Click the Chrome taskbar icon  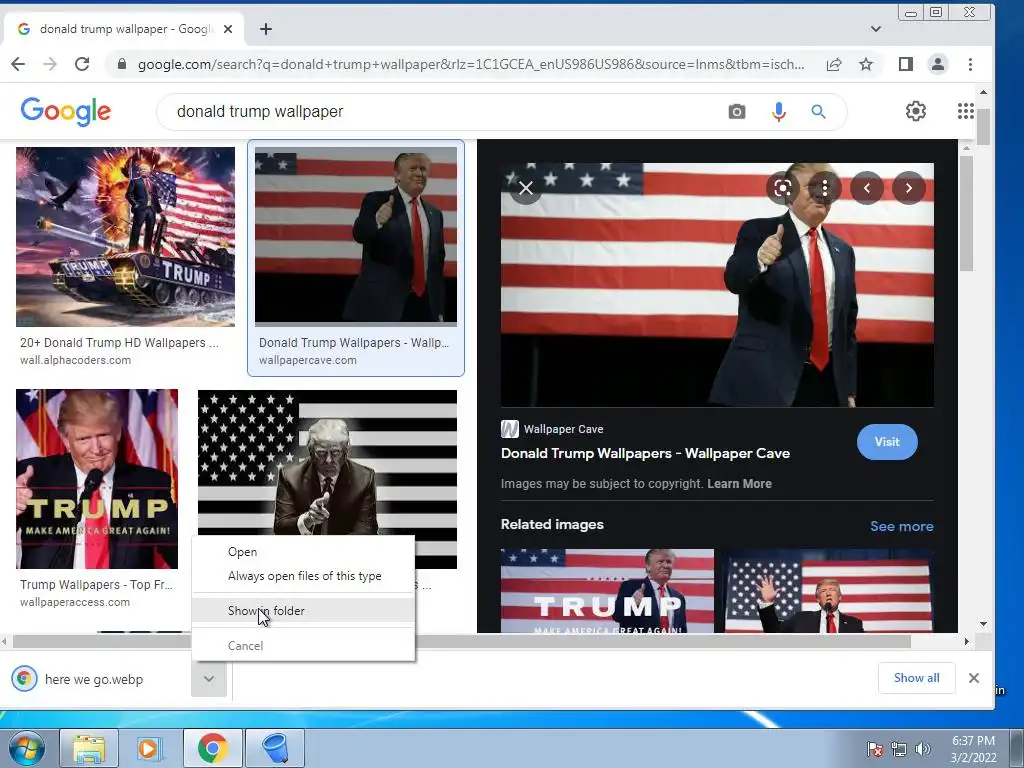click(212, 748)
